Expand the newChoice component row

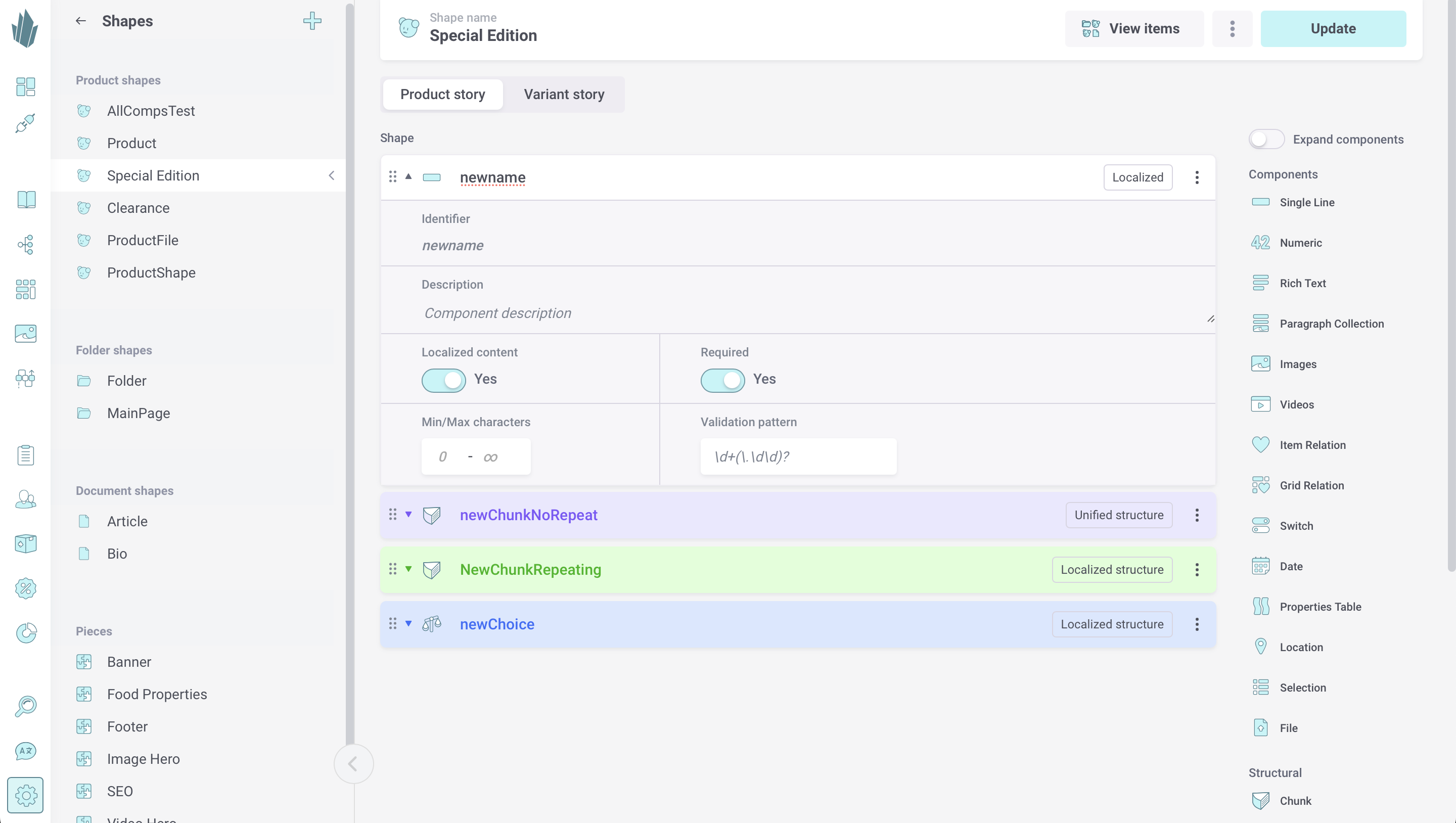tap(409, 624)
